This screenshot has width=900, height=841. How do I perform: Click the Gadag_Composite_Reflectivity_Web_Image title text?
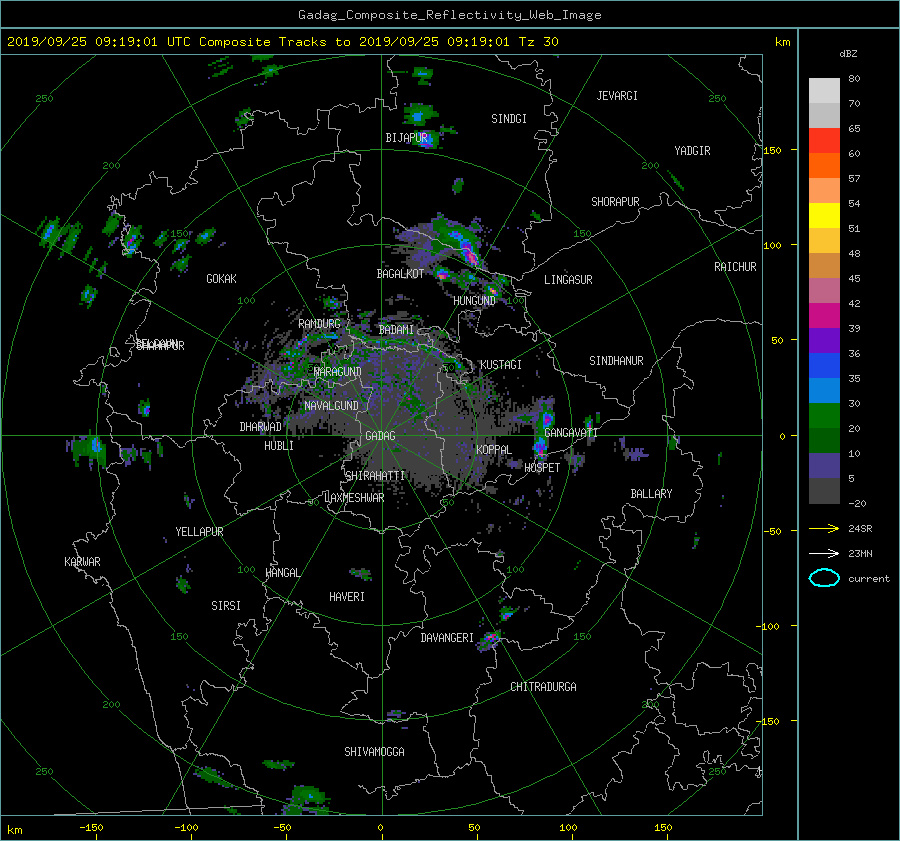point(449,15)
